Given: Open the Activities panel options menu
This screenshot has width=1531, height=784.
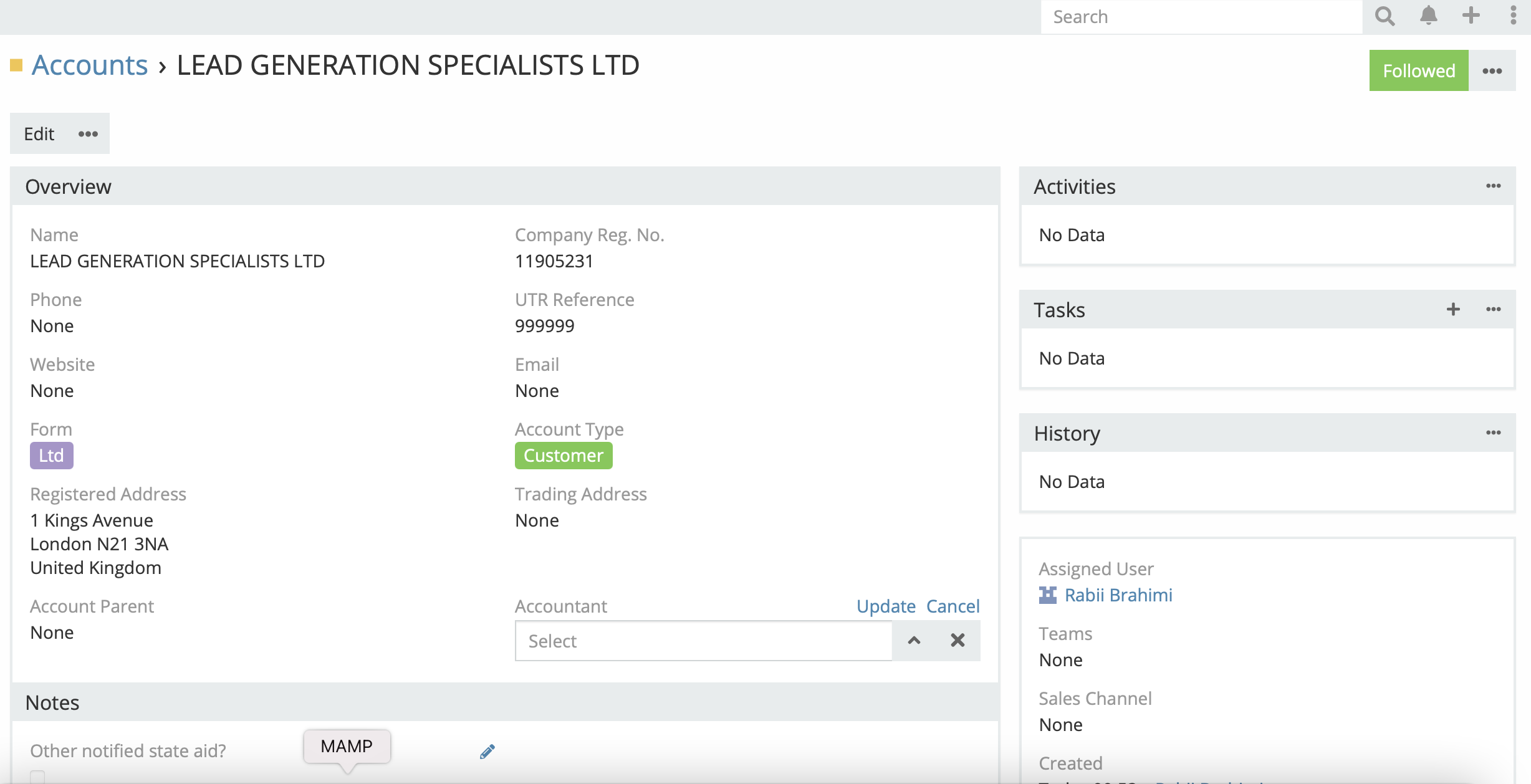Looking at the screenshot, I should tap(1493, 186).
